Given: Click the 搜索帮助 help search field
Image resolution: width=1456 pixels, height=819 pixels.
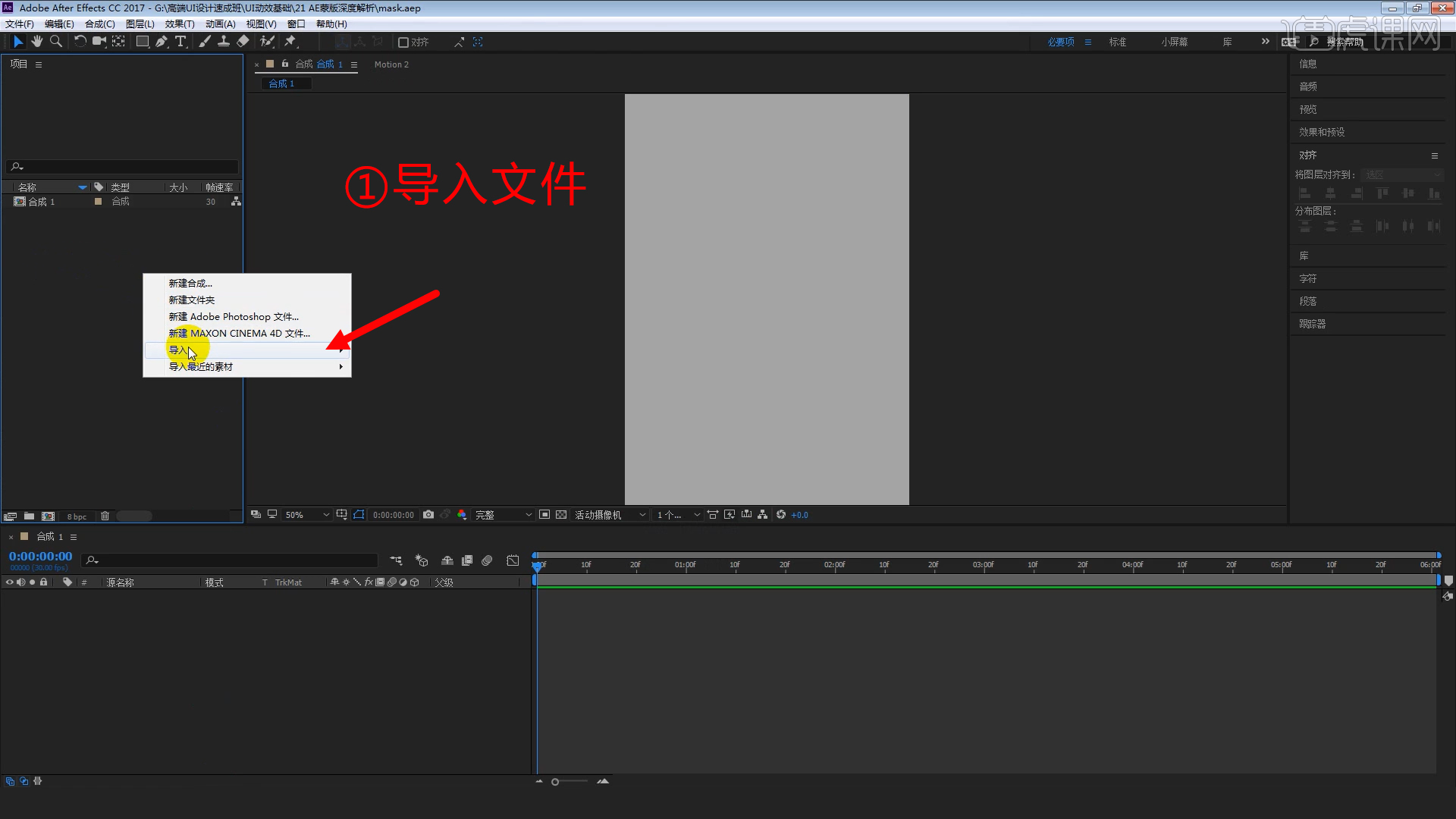Looking at the screenshot, I should pos(1348,42).
